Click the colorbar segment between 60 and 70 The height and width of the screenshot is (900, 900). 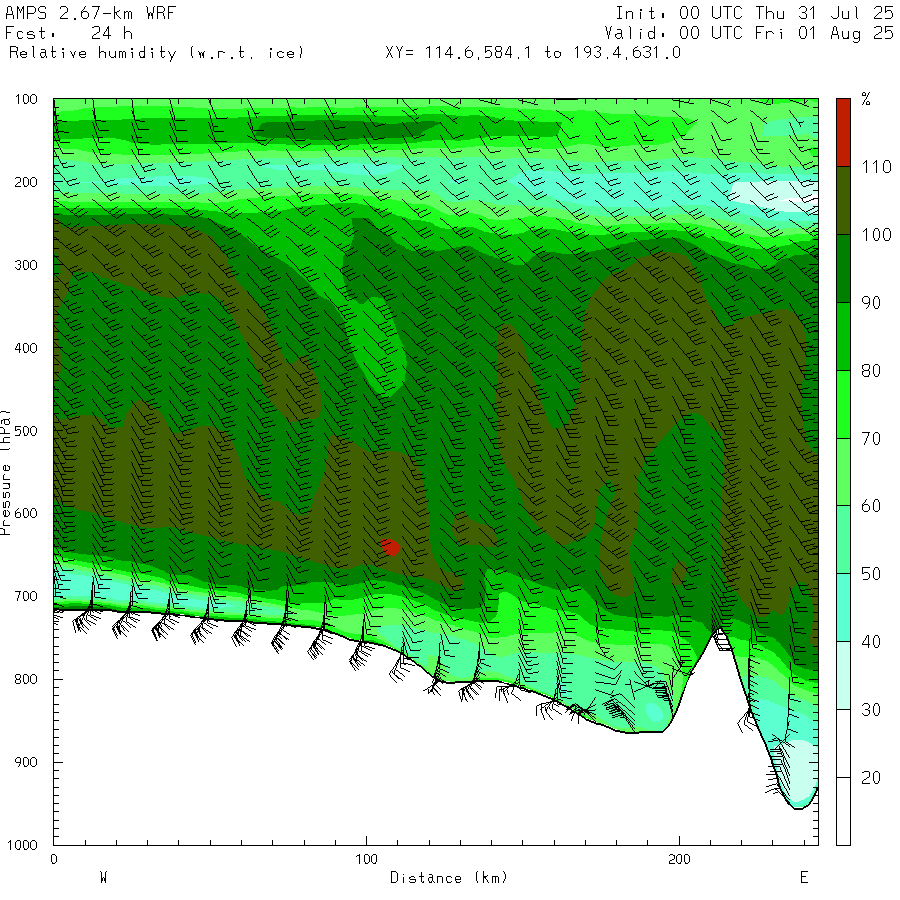[x=843, y=472]
